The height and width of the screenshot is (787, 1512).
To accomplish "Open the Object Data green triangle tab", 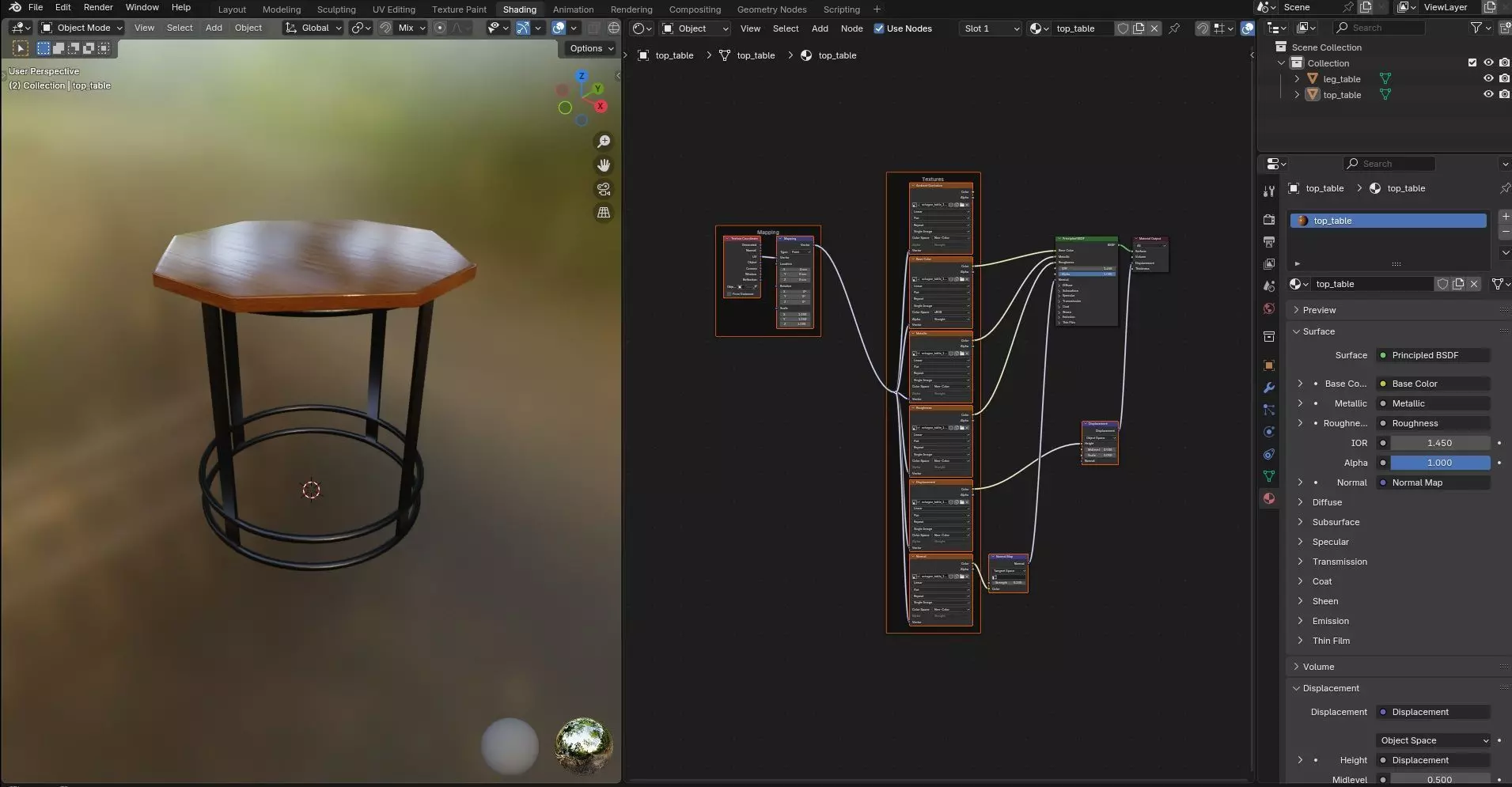I will (x=1269, y=476).
